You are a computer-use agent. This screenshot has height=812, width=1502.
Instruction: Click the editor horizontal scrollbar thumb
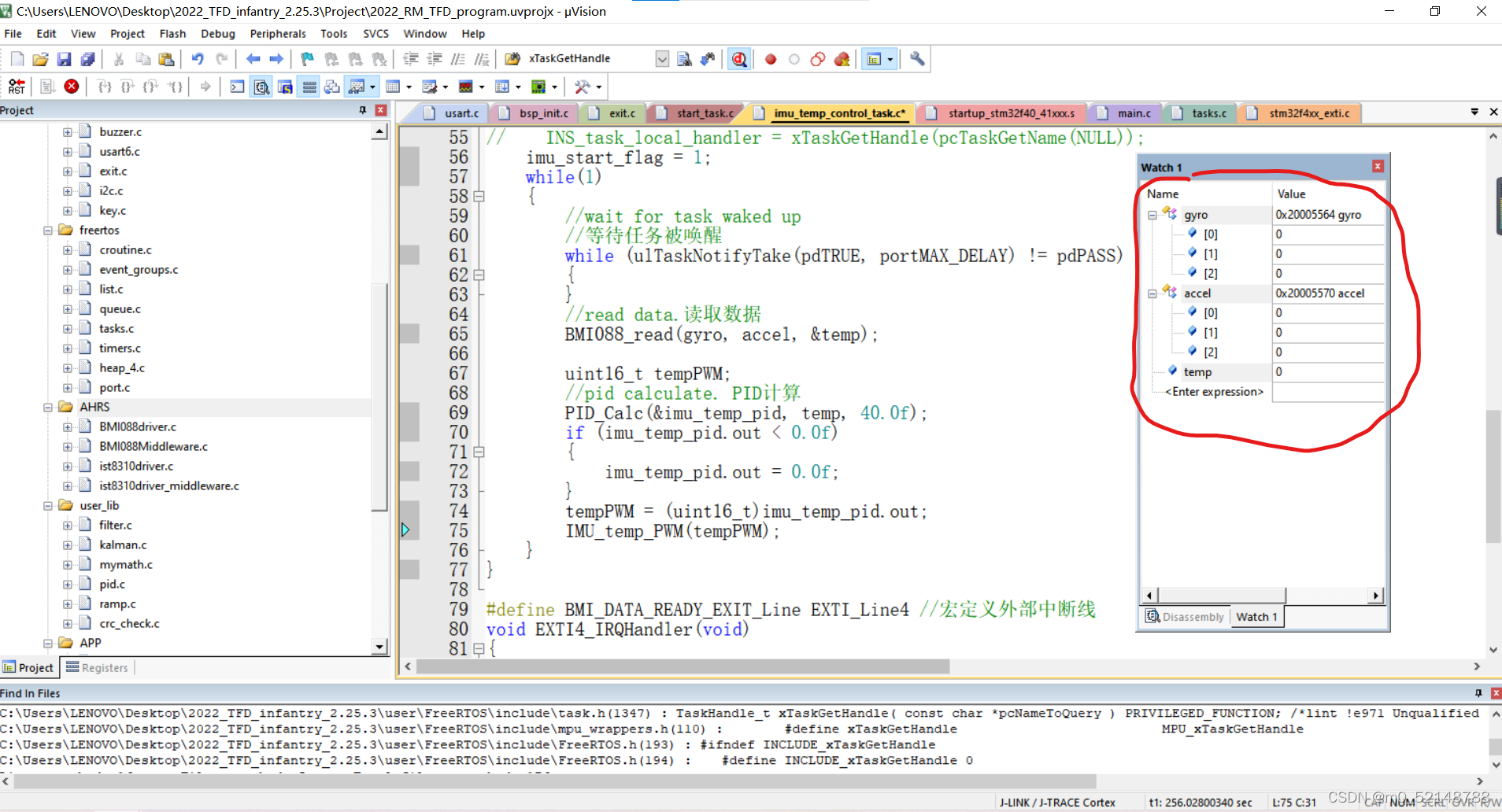pyautogui.click(x=683, y=666)
